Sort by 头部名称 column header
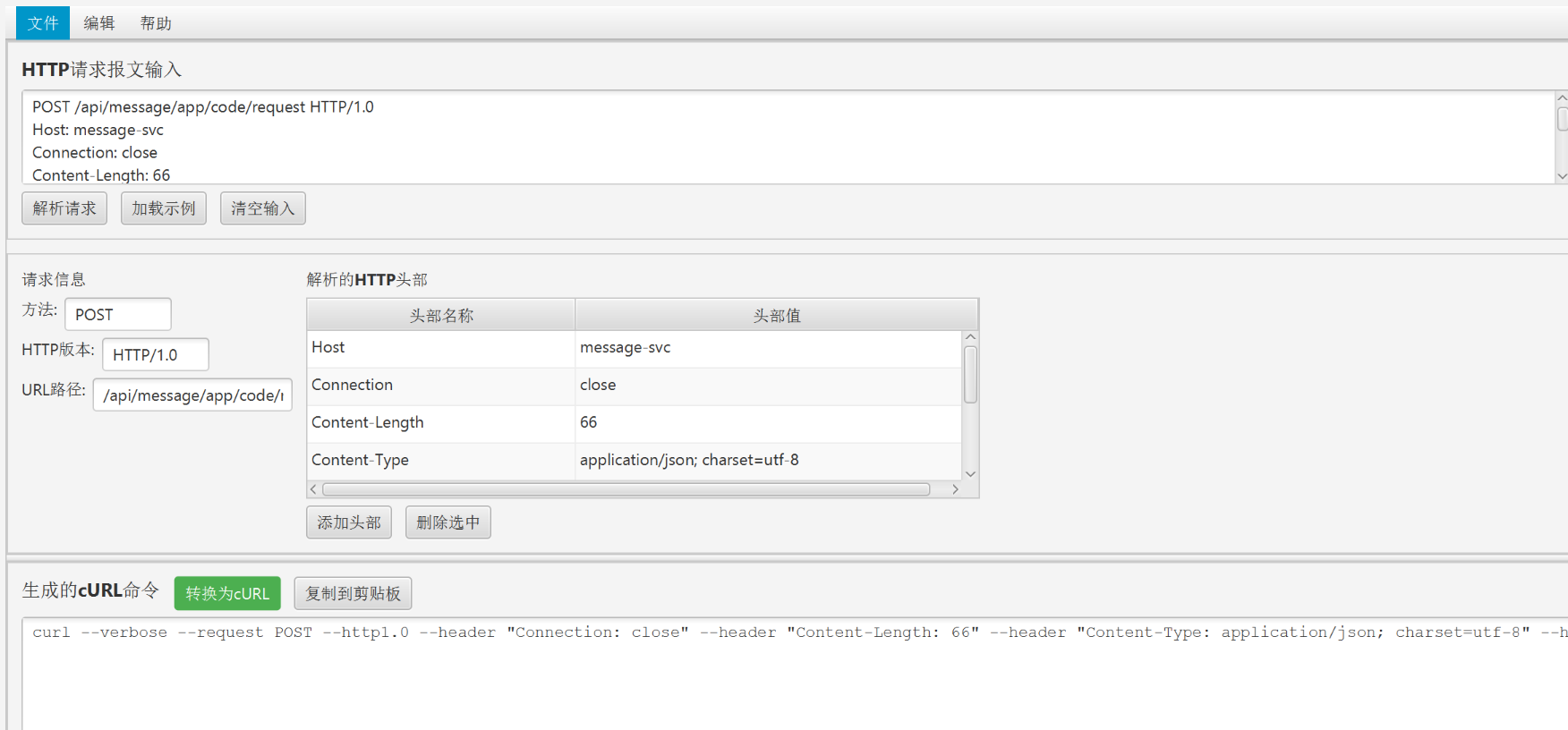 pyautogui.click(x=441, y=316)
